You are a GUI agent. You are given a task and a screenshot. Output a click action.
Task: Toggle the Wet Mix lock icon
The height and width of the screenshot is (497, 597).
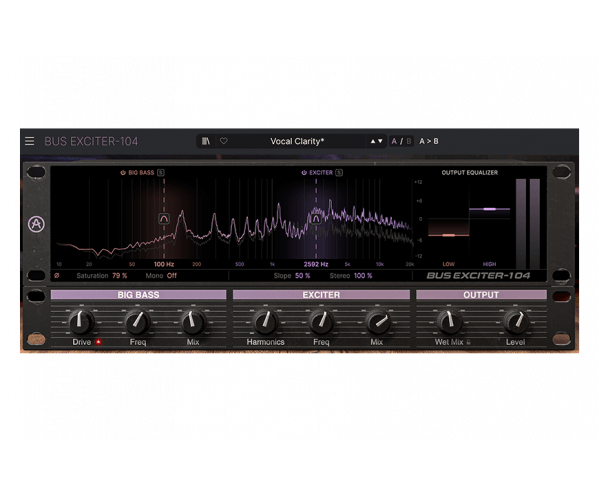point(469,342)
